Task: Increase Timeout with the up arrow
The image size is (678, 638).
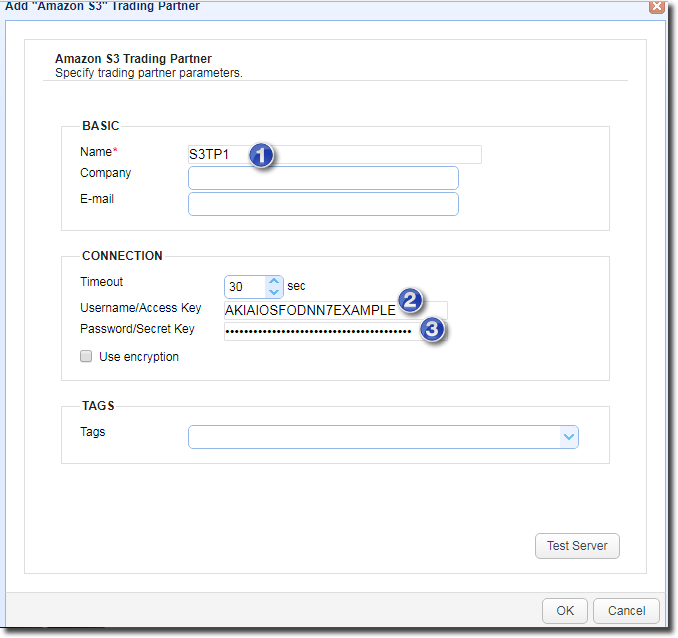Action: pyautogui.click(x=274, y=281)
